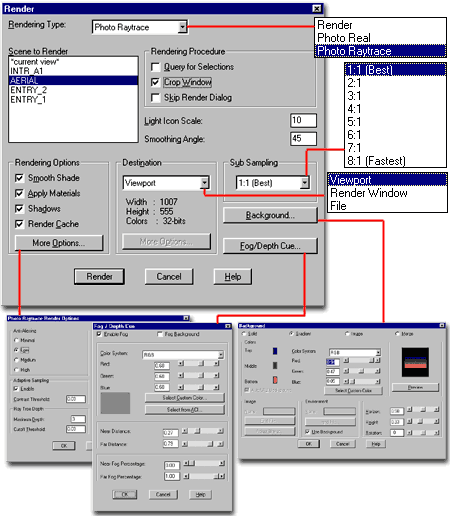Screen dimensions: 450x516
Task: Select Solid background radio button
Action: pyautogui.click(x=244, y=333)
